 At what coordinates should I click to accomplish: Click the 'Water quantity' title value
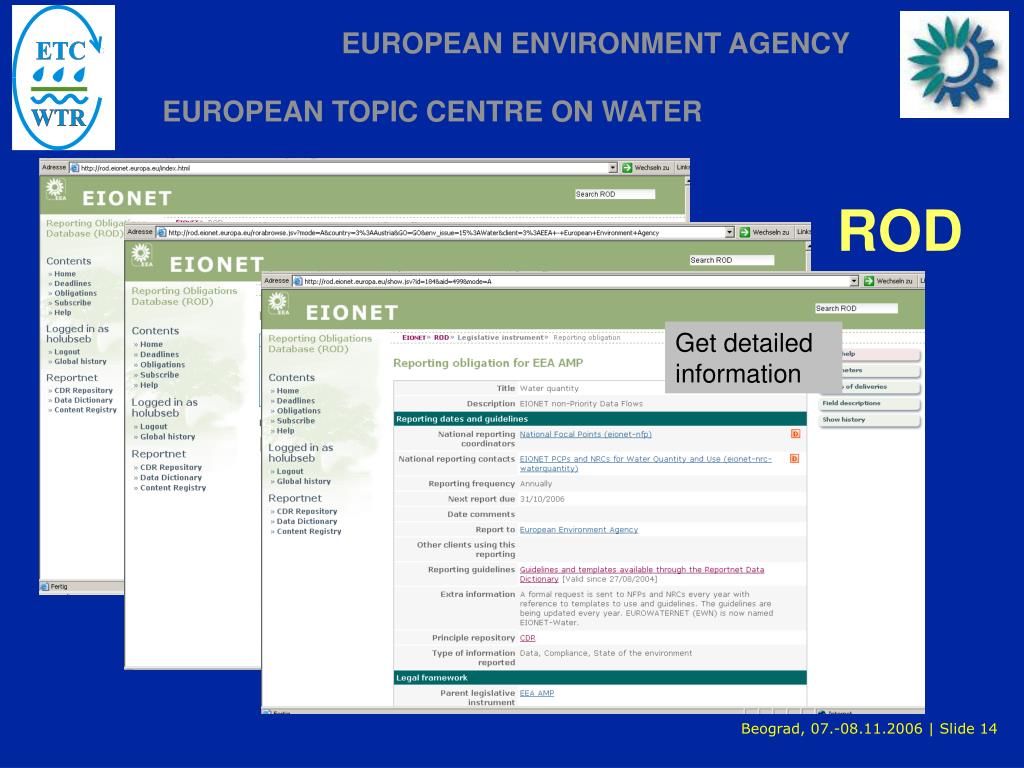[549, 389]
